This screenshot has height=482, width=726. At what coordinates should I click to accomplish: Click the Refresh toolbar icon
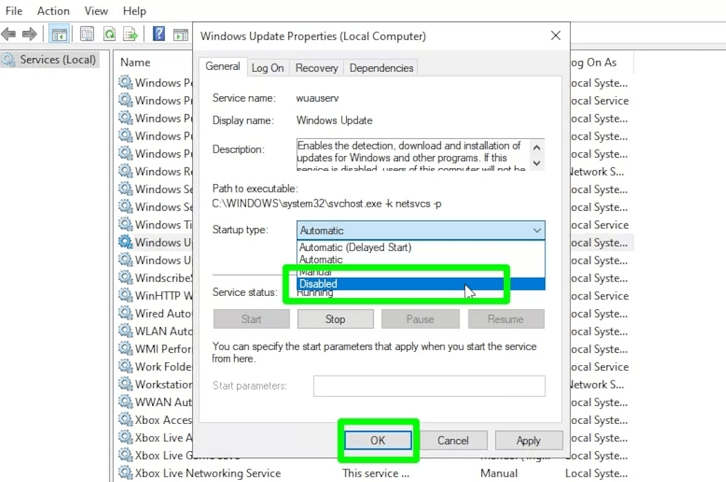(109, 34)
